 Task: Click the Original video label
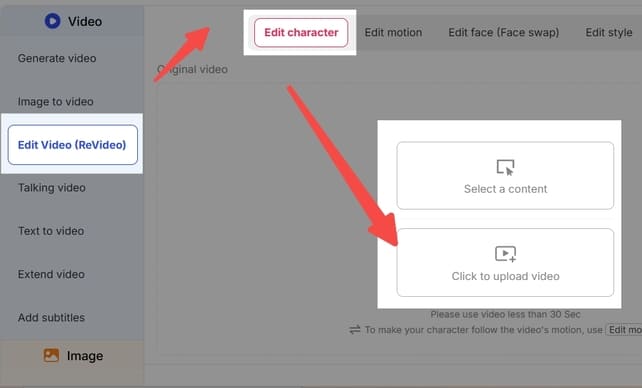192,69
